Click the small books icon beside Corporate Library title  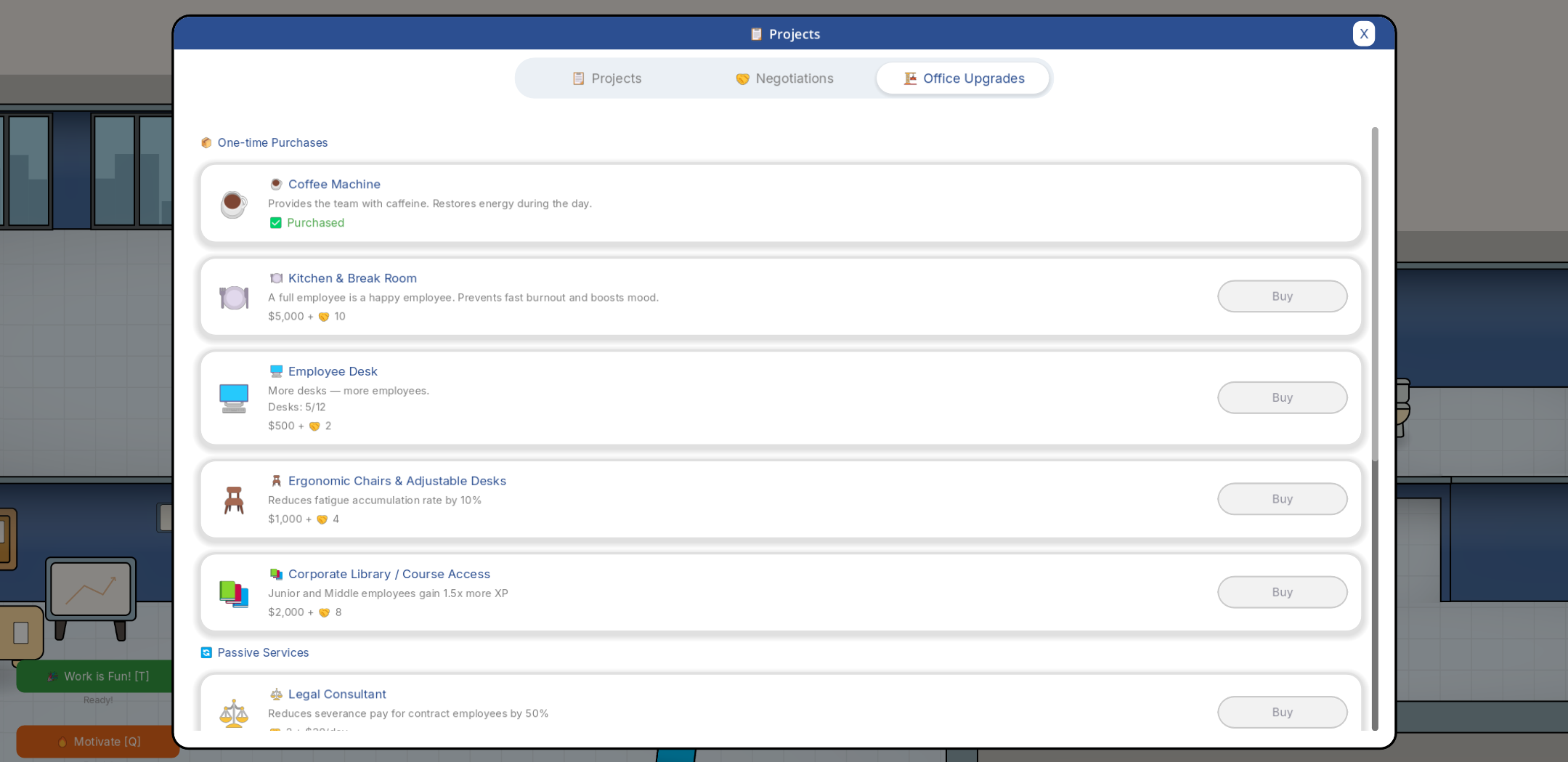pyautogui.click(x=276, y=574)
